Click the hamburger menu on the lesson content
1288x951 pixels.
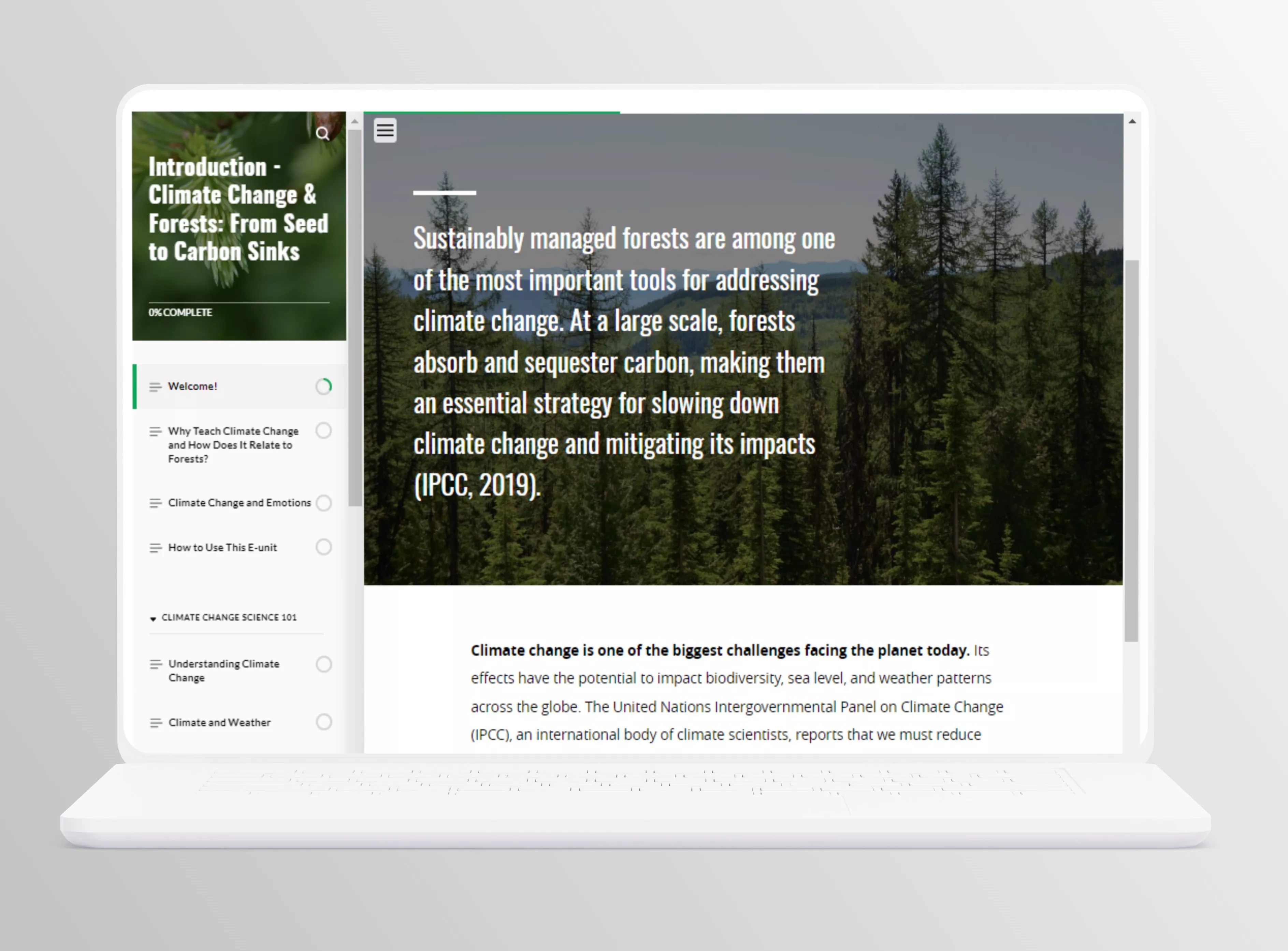tap(385, 131)
